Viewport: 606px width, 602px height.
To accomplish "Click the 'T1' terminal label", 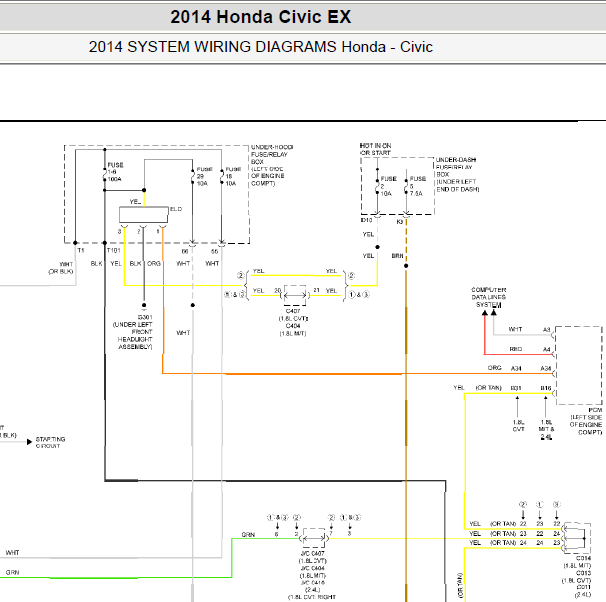I will 81,250.
